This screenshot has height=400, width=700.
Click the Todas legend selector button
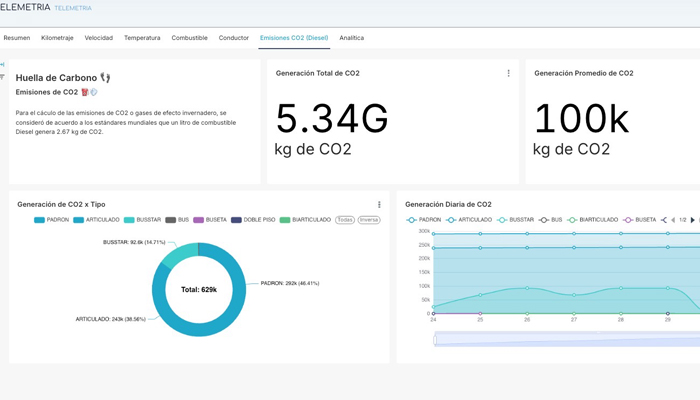point(345,220)
